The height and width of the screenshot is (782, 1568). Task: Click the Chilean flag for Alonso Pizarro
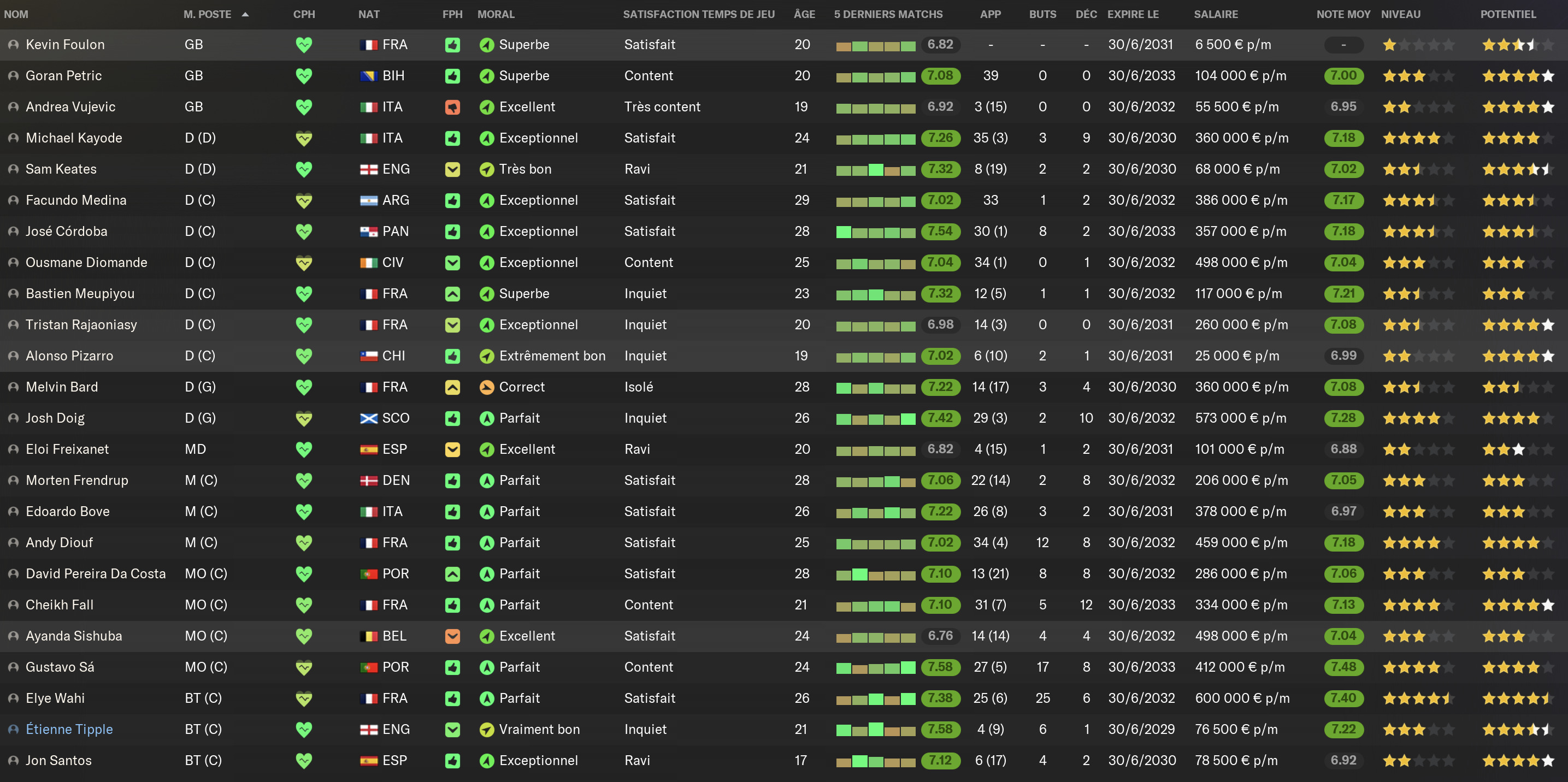(x=369, y=356)
